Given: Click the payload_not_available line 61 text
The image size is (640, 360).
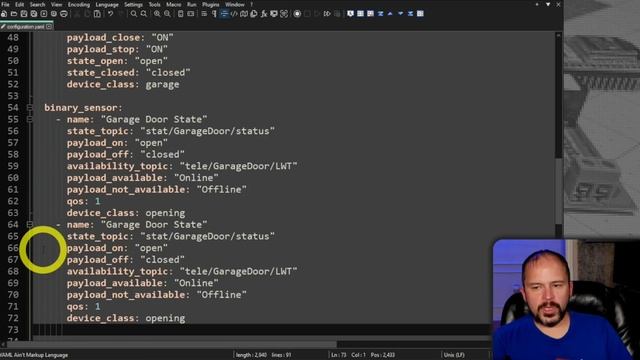Looking at the screenshot, I should [157, 190].
